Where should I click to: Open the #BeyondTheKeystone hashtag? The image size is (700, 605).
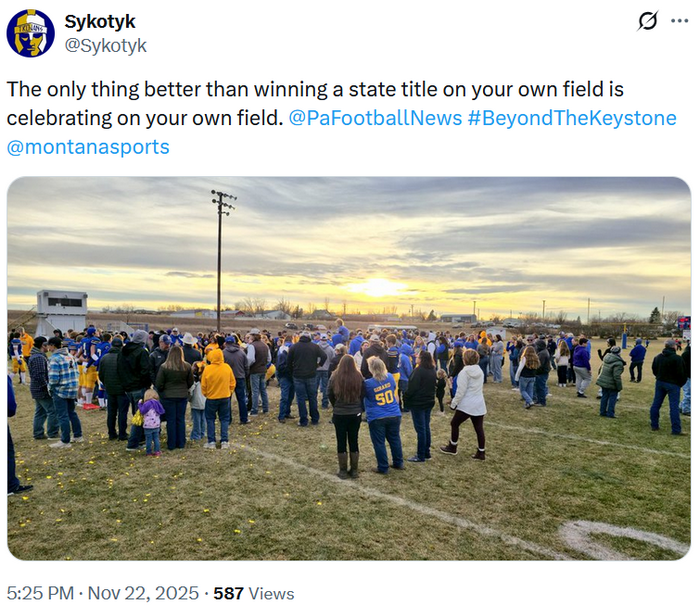[571, 118]
